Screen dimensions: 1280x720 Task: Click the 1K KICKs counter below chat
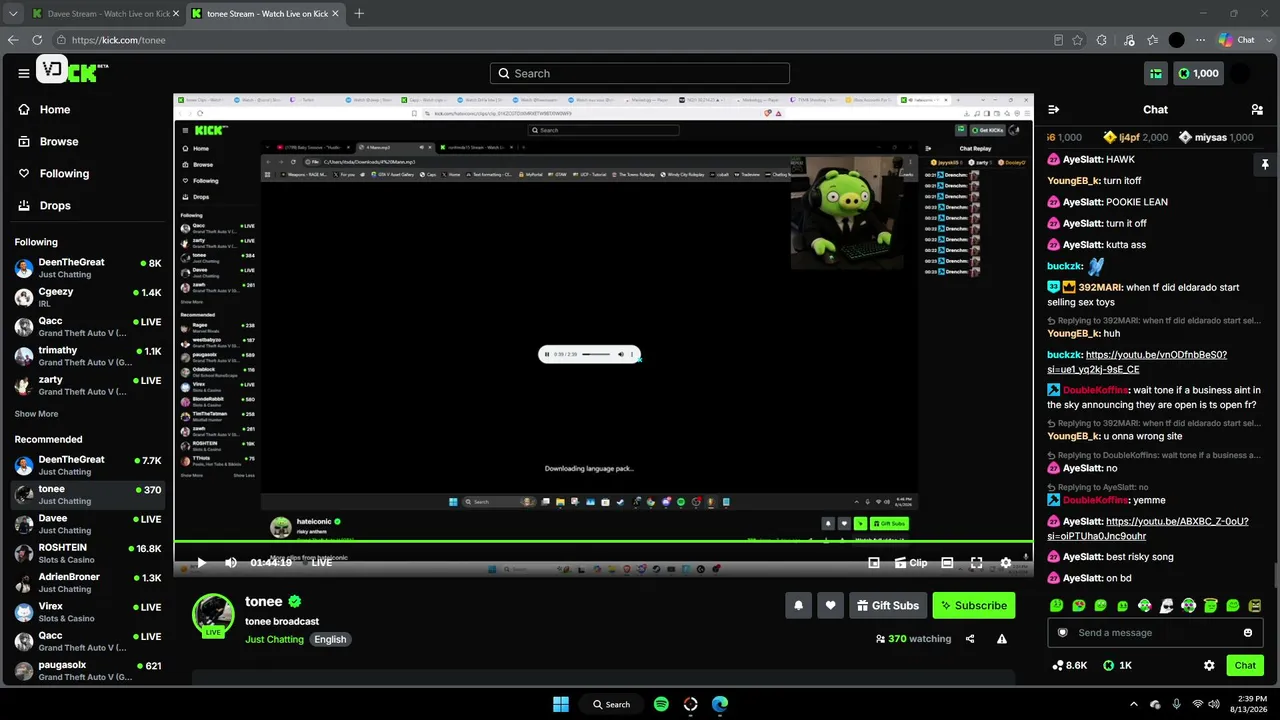(1118, 665)
